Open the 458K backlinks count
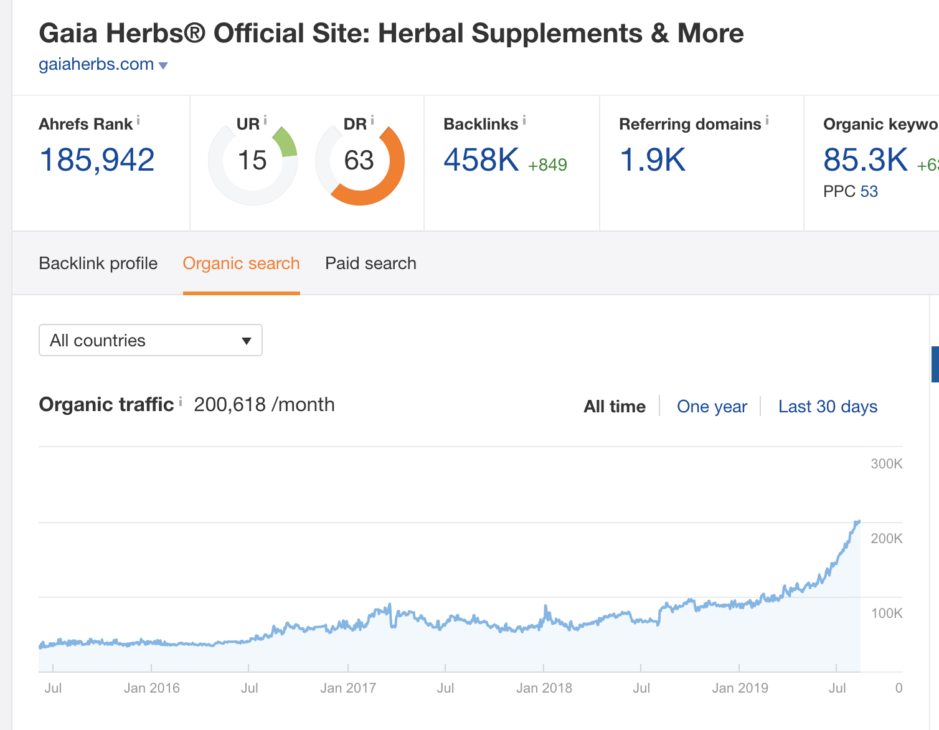 tap(481, 160)
